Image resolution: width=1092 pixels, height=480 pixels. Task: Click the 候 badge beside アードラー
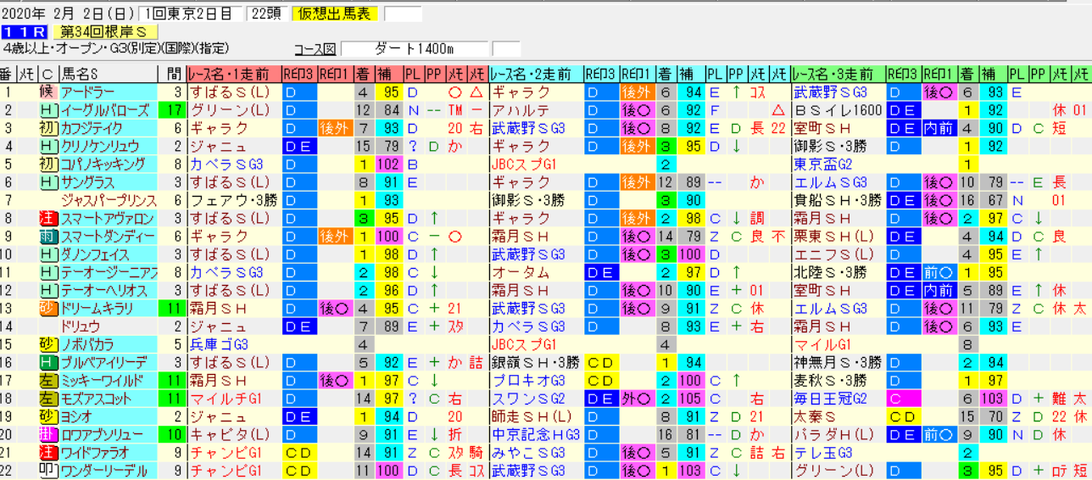47,91
